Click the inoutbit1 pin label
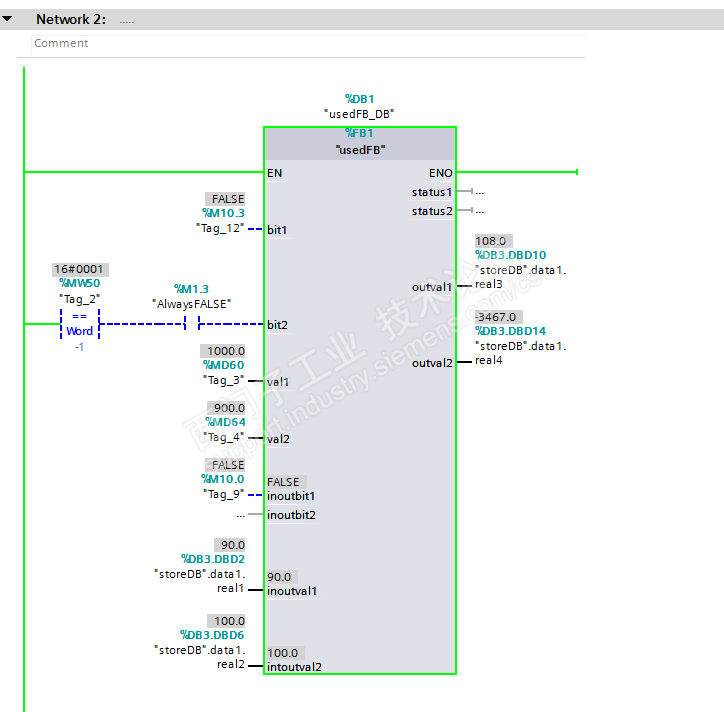Viewport: 724px width, 712px height. click(291, 496)
